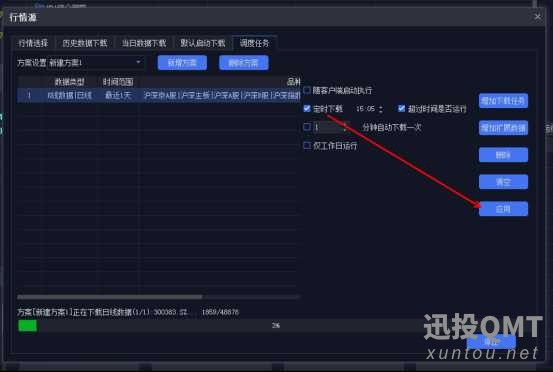553x372 pixels.
Task: Select the 默认启动下载 tab
Action: [x=203, y=43]
